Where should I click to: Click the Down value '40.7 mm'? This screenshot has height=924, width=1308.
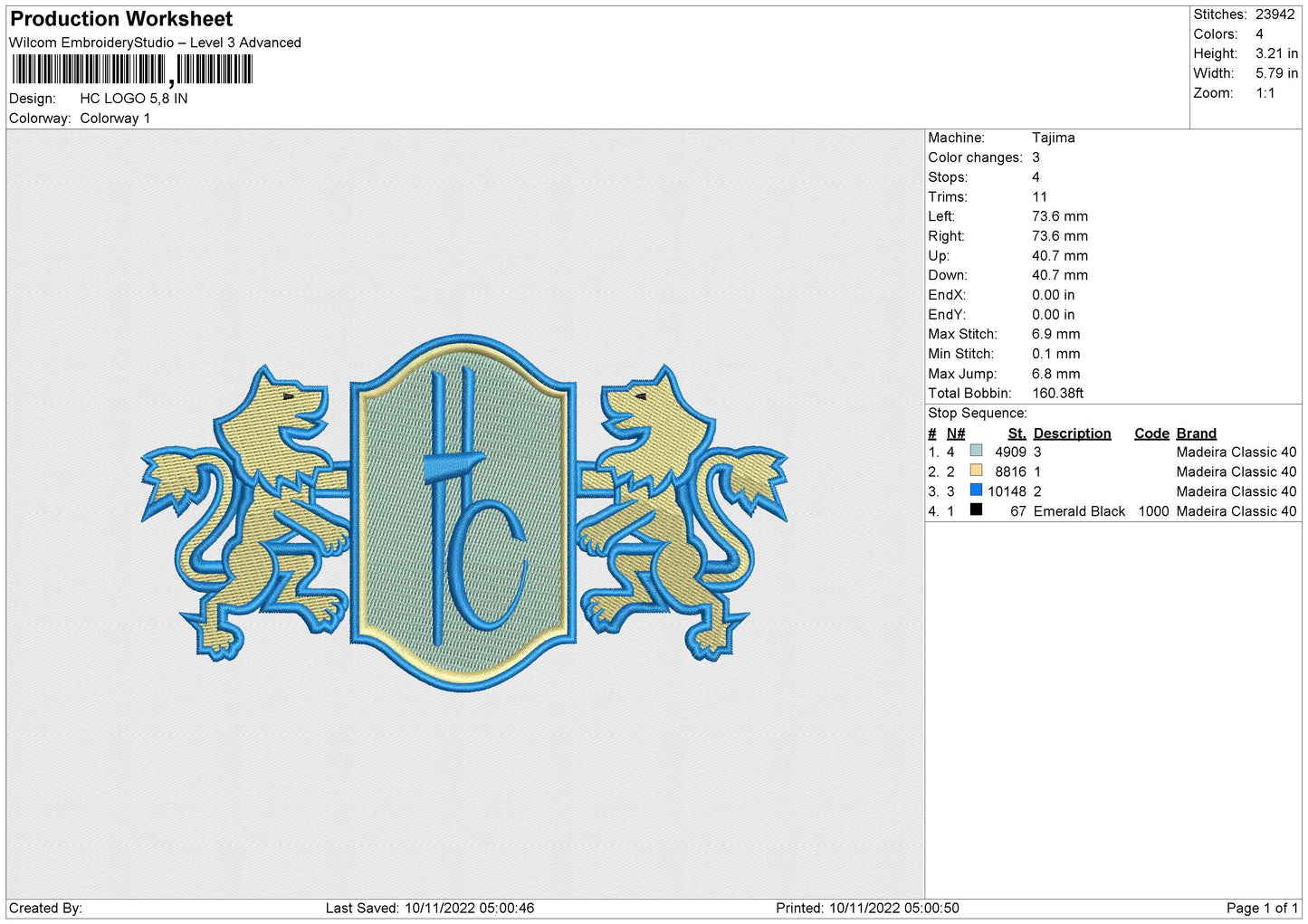[1060, 275]
